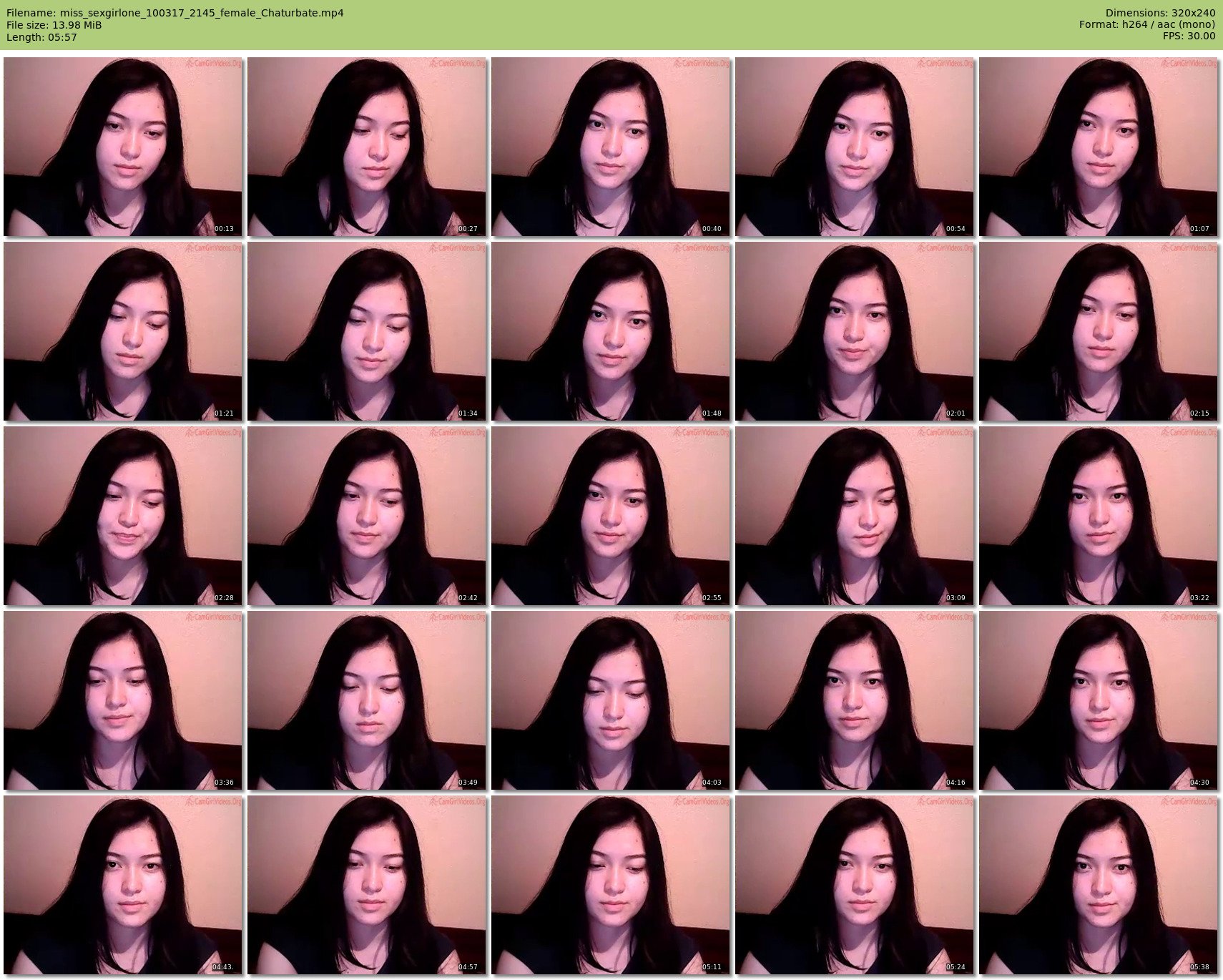This screenshot has width=1223, height=980.
Task: Select the frame captured at 01:07
Action: pos(1099,147)
